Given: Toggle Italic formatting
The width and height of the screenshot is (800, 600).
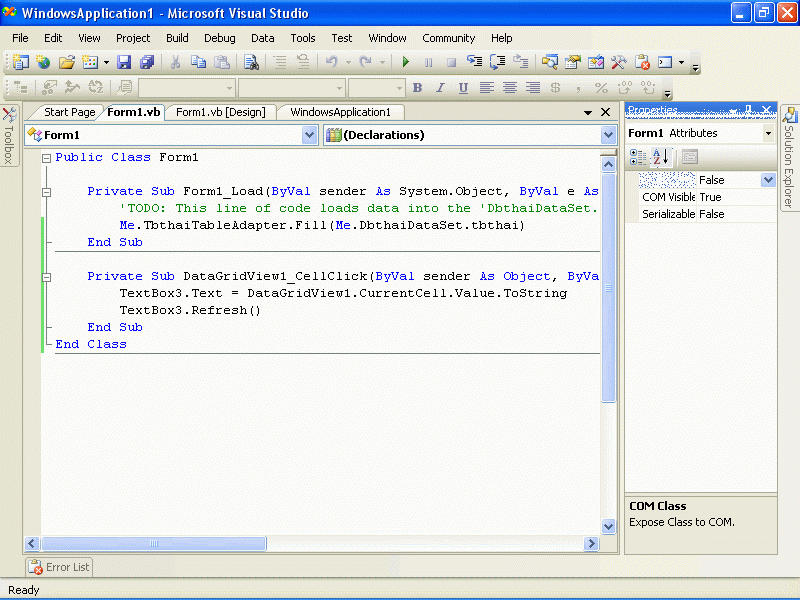Looking at the screenshot, I should pyautogui.click(x=440, y=88).
